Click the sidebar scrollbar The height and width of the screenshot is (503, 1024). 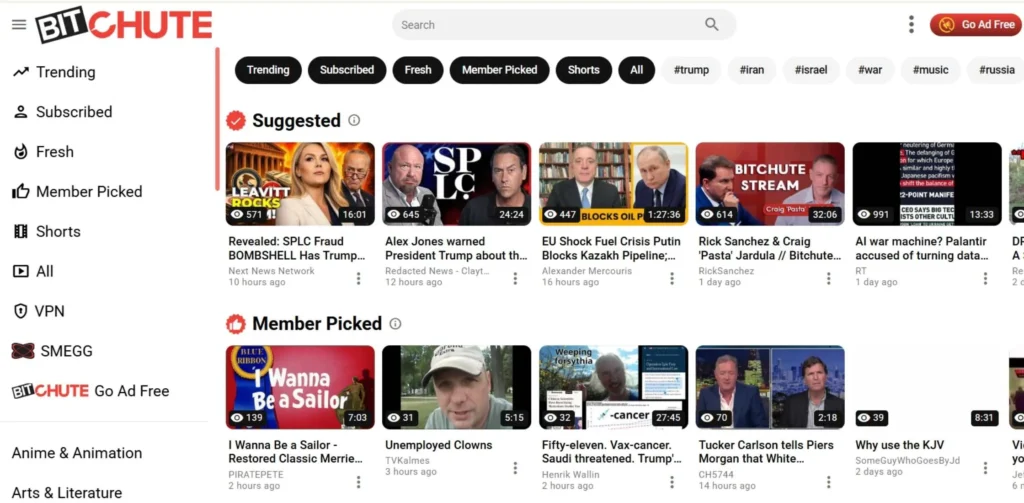[x=217, y=119]
